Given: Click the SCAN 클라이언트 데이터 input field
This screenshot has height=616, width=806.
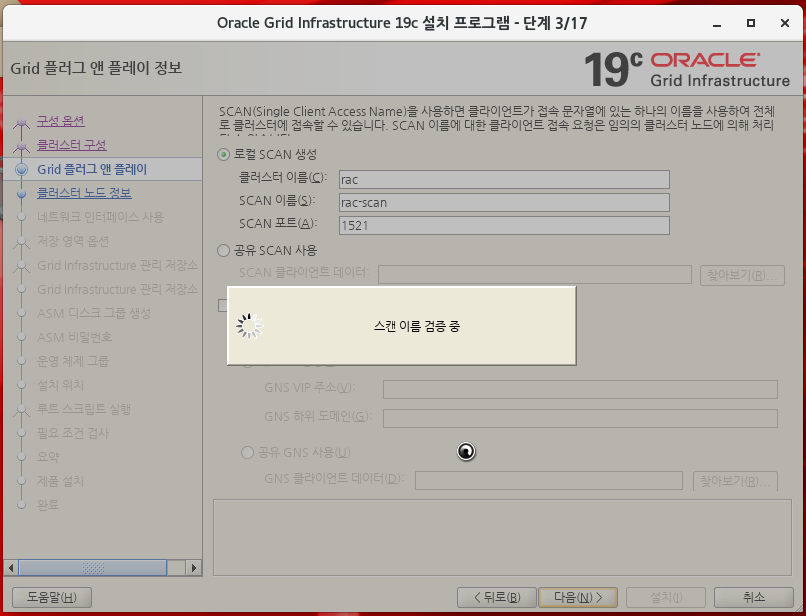Looking at the screenshot, I should pos(535,275).
